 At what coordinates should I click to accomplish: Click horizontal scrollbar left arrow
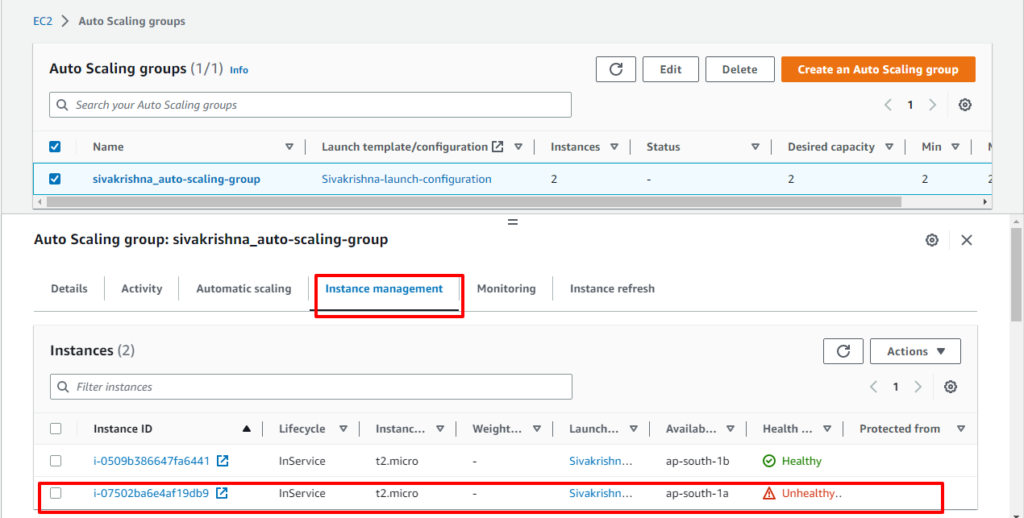click(40, 202)
